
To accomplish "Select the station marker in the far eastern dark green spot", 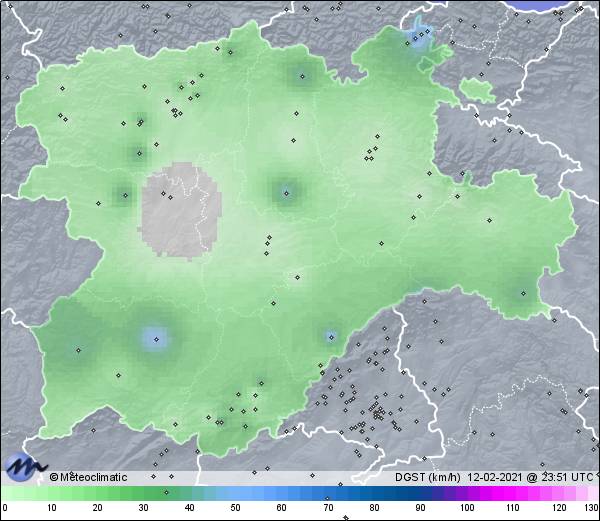I will (523, 294).
